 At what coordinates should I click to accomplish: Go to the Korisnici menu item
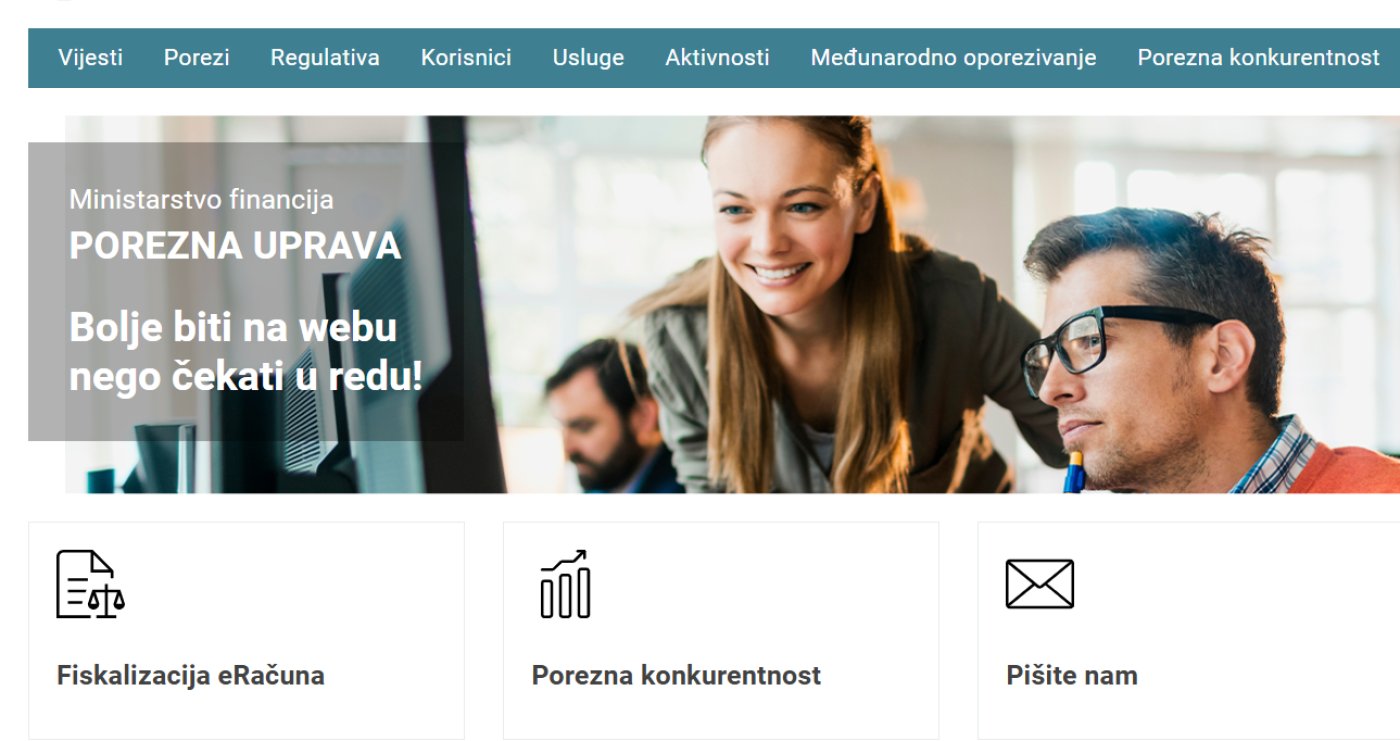[466, 58]
